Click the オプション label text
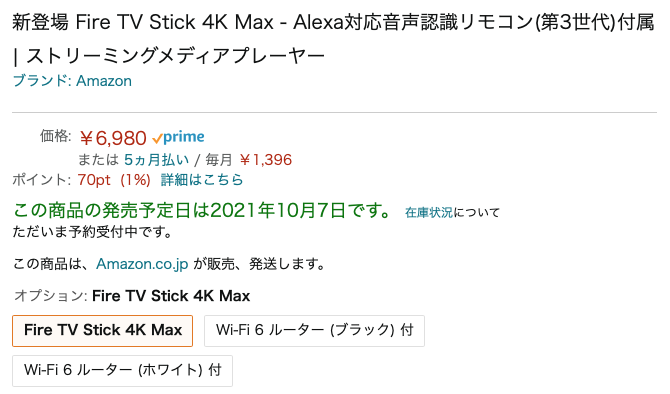Screen dimensions: 670x394 51,296
